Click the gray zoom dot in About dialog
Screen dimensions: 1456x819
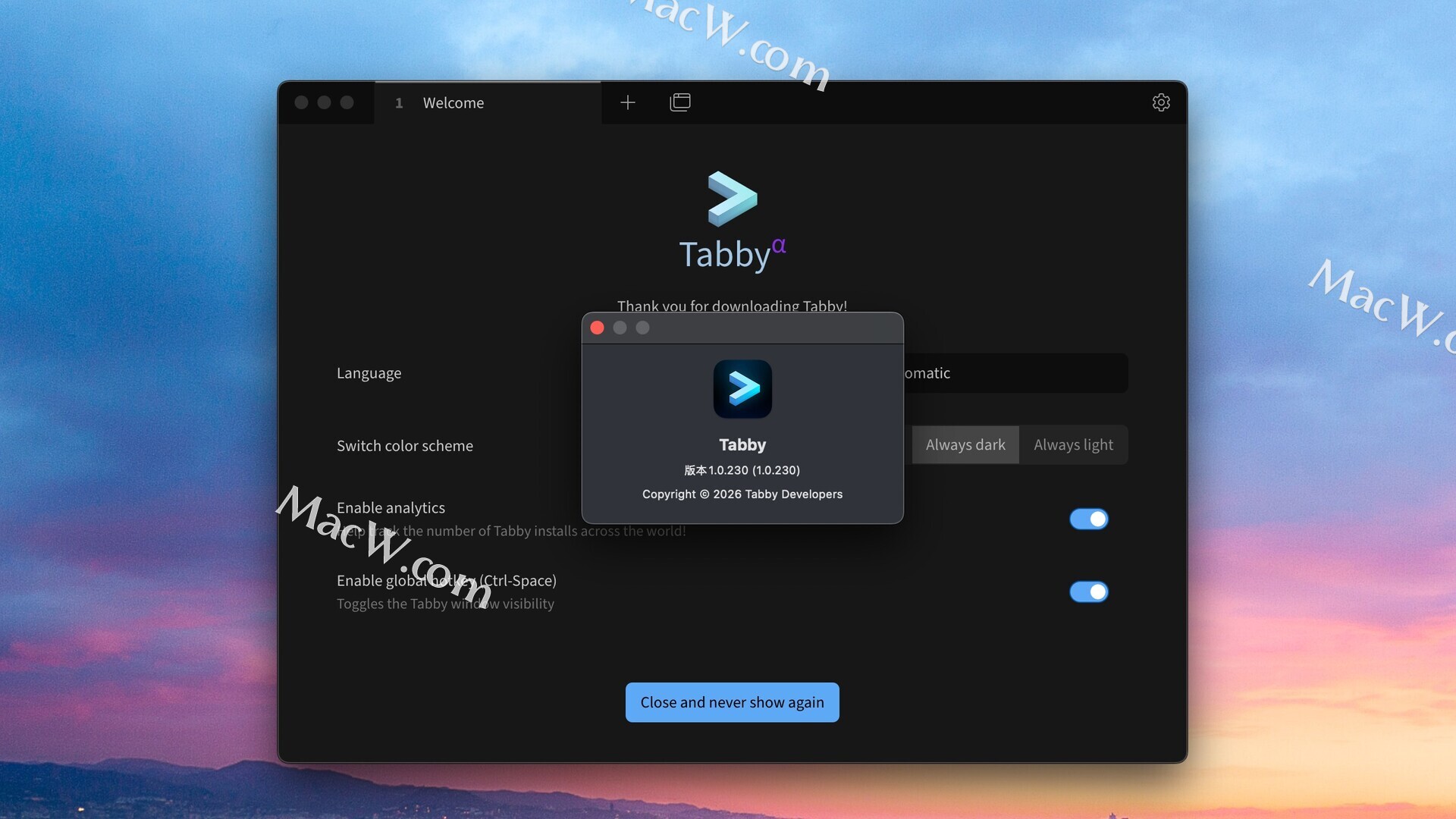642,328
